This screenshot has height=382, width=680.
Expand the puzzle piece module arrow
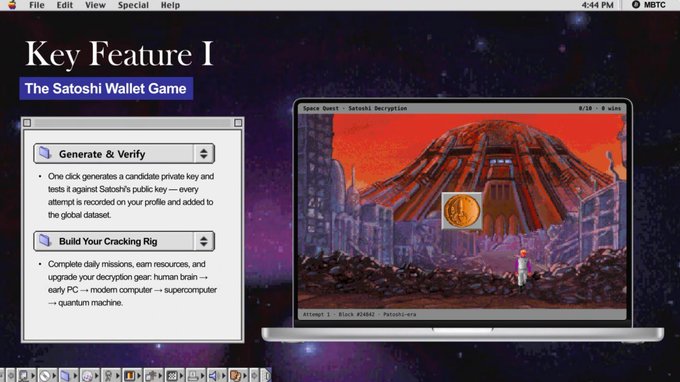[x=160, y=375]
